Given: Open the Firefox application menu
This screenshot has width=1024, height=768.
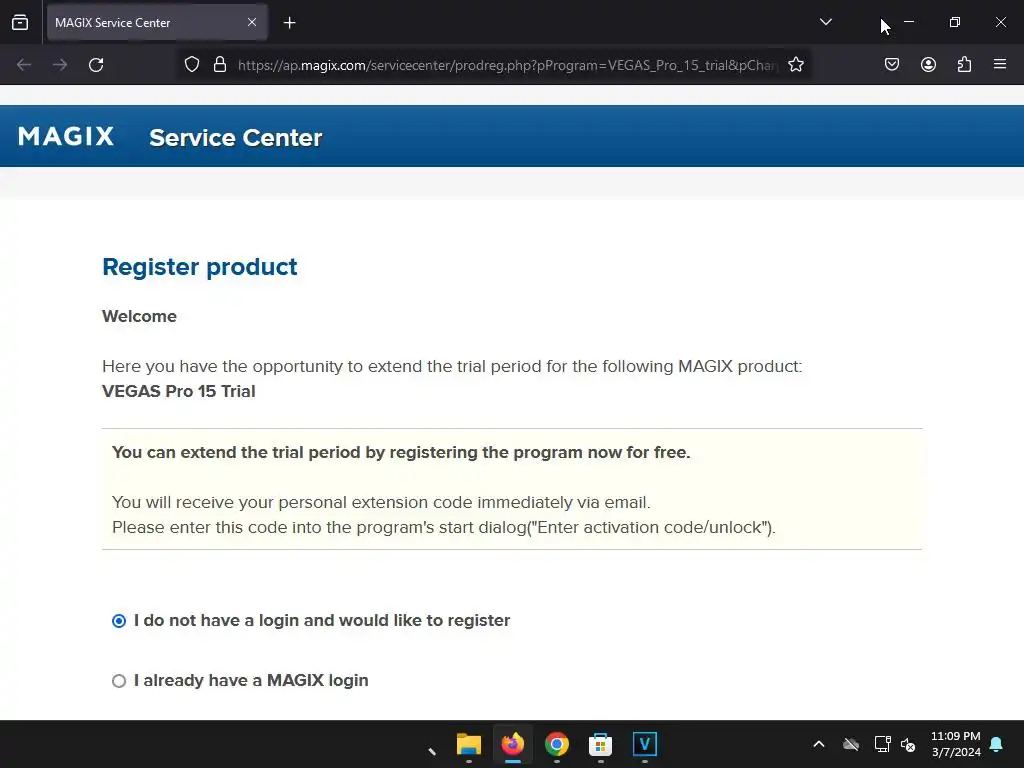Looking at the screenshot, I should pyautogui.click(x=1000, y=64).
